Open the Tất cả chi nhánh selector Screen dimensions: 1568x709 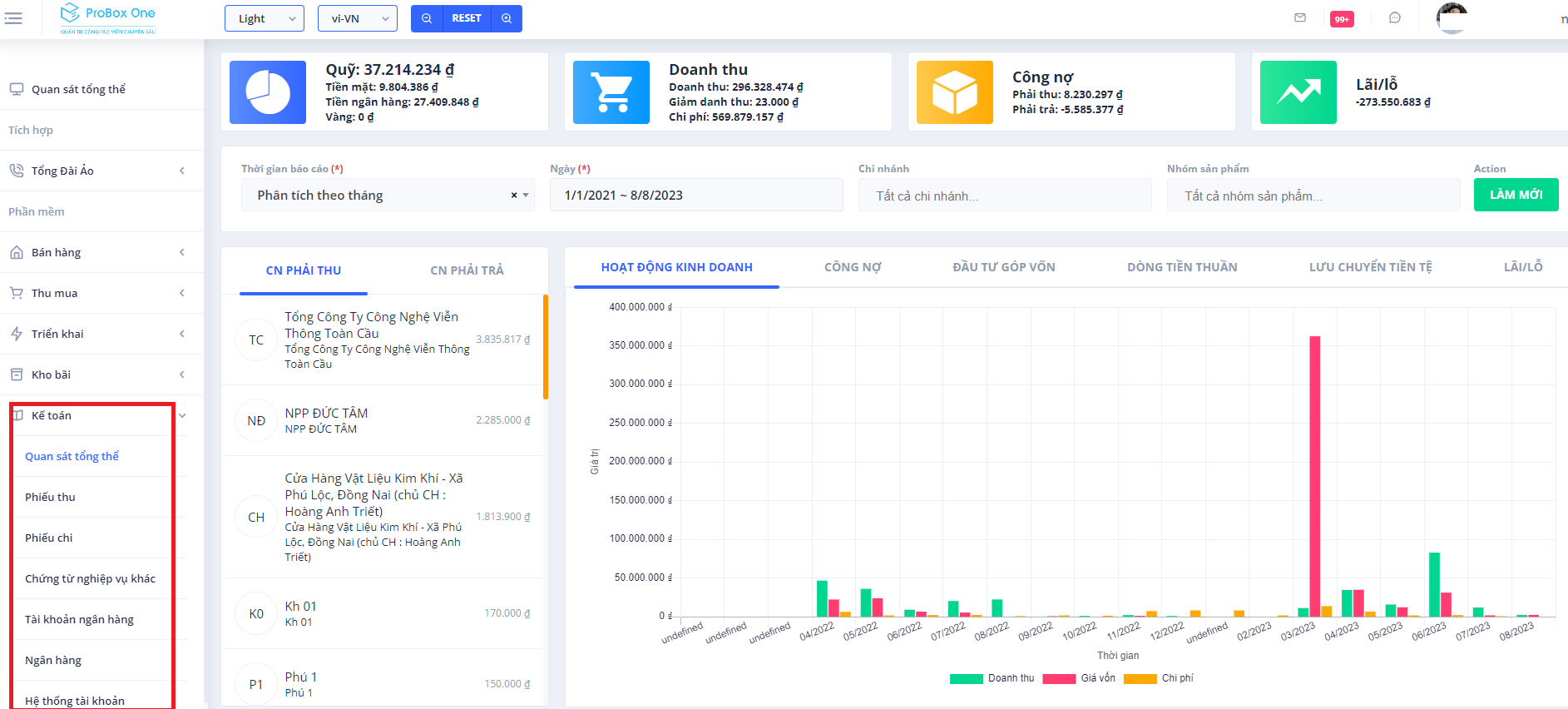(1005, 196)
